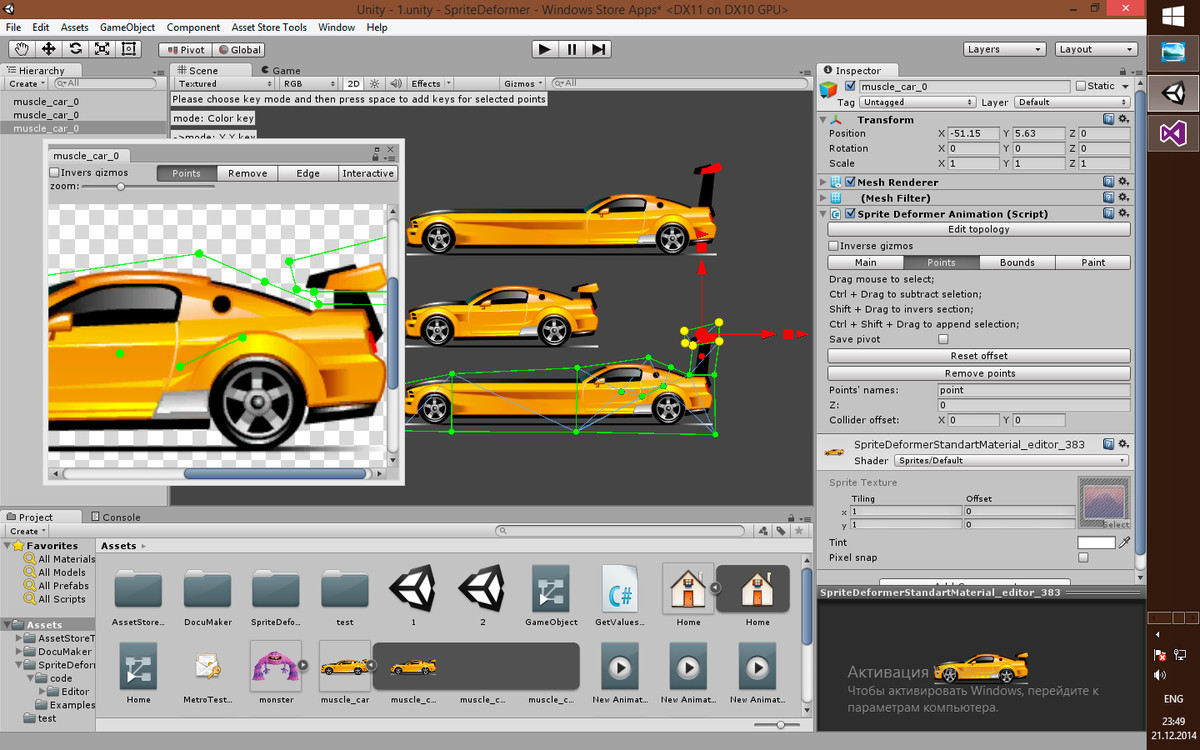The width and height of the screenshot is (1200, 750).
Task: Open Transform component gear menu
Action: click(x=1124, y=119)
